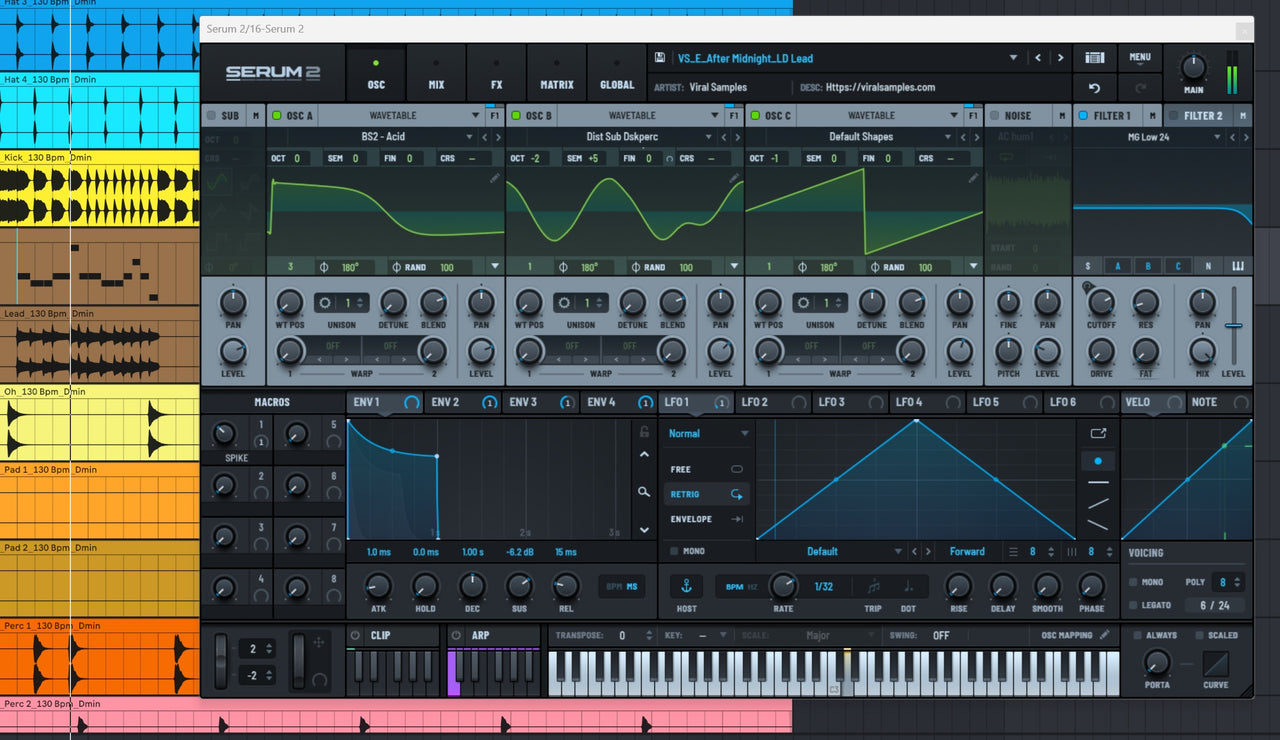
Task: Toggle filter keytrack piano icon
Action: point(1237,266)
